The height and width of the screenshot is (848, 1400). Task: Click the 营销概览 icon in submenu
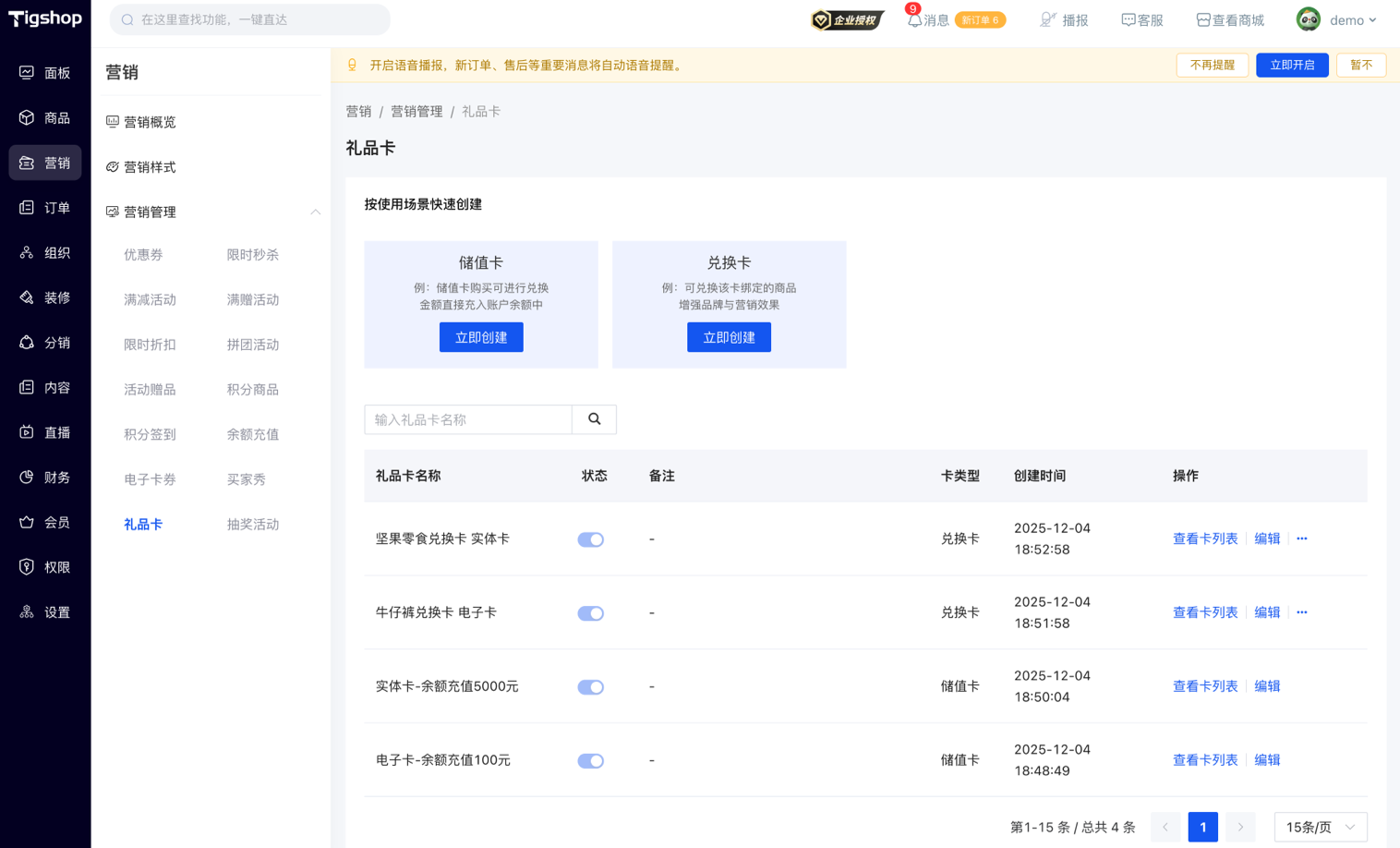(x=113, y=121)
